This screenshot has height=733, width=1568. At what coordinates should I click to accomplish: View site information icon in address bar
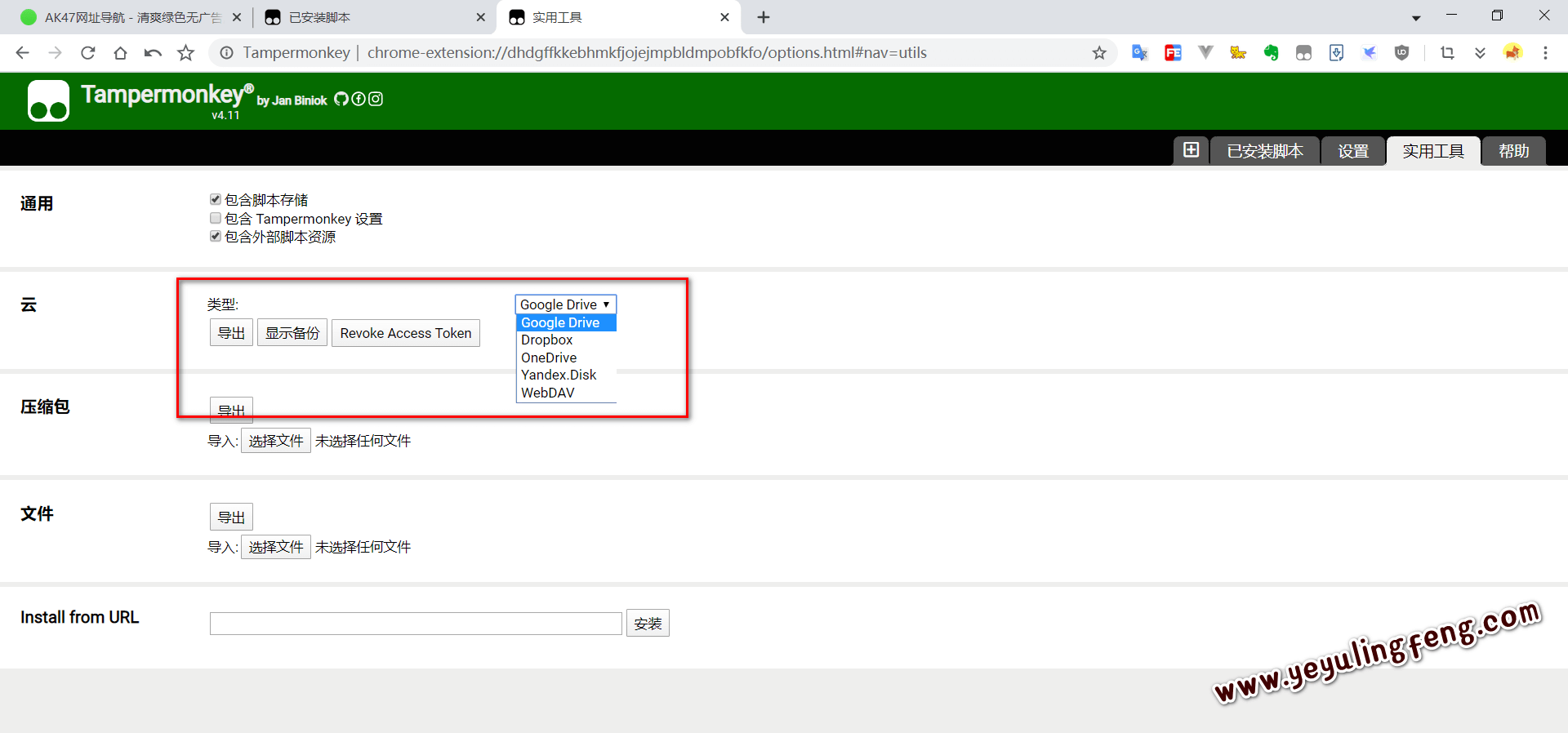point(226,53)
